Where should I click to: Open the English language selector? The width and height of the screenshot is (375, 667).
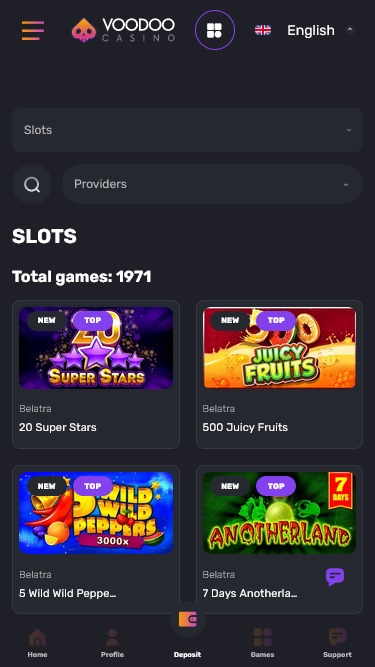point(311,30)
